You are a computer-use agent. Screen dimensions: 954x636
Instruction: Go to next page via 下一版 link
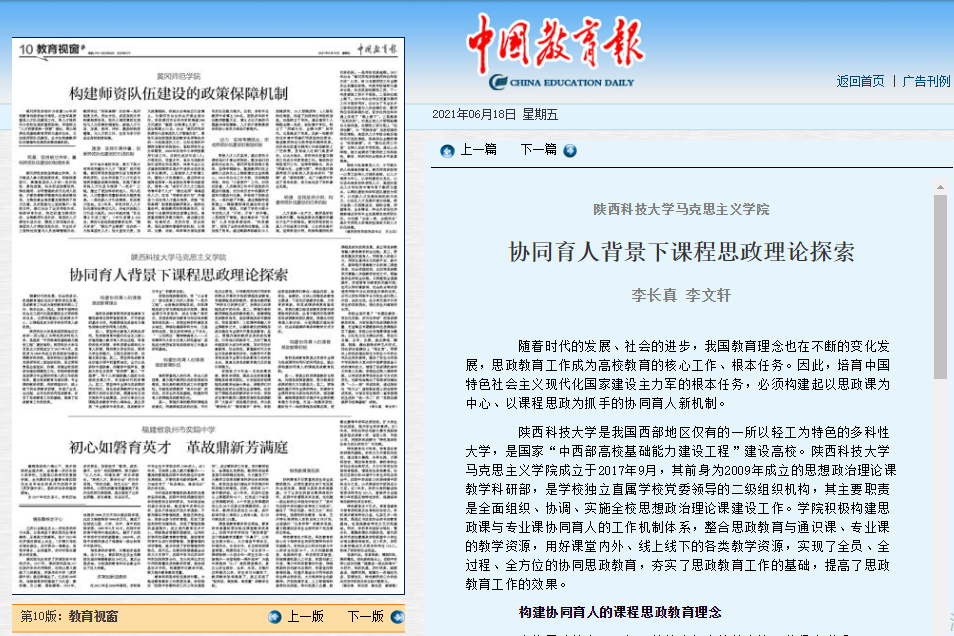(366, 617)
